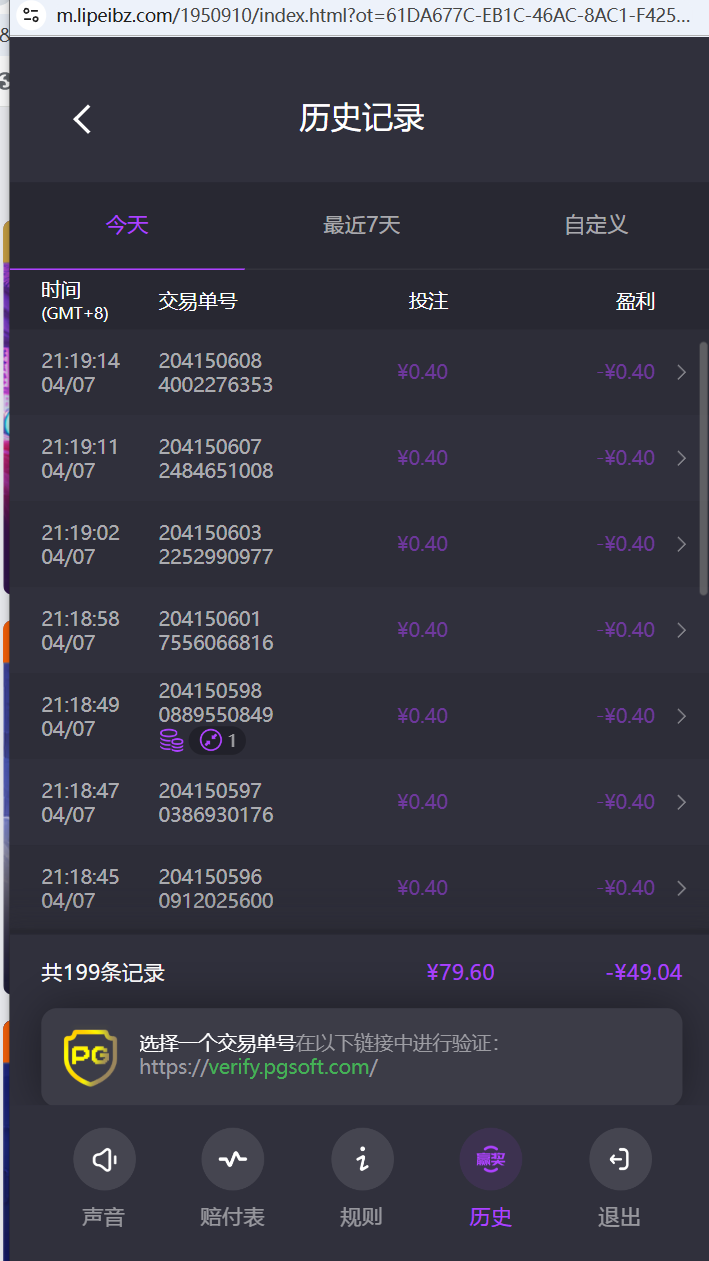Click the site settings icon in address bar
Screen dimensions: 709x1261
coord(31,15)
